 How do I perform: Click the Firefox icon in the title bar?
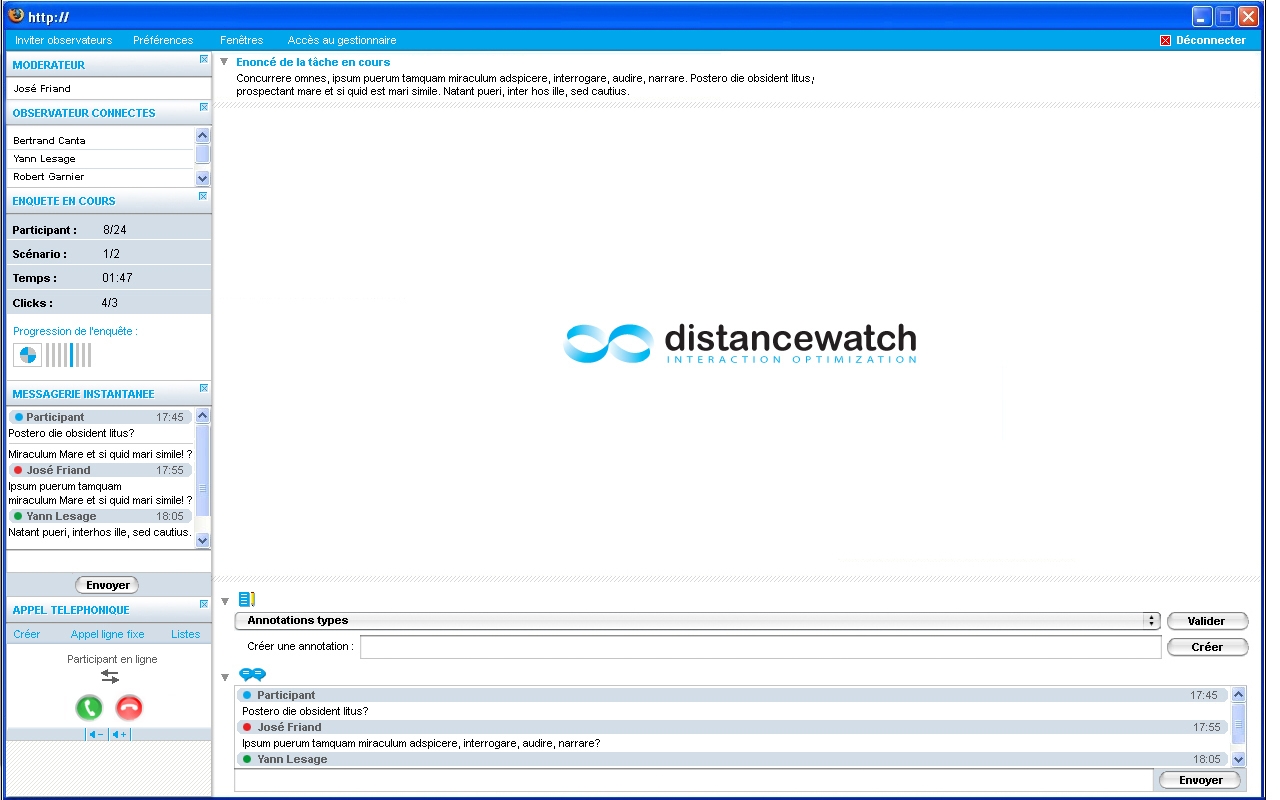[x=16, y=16]
